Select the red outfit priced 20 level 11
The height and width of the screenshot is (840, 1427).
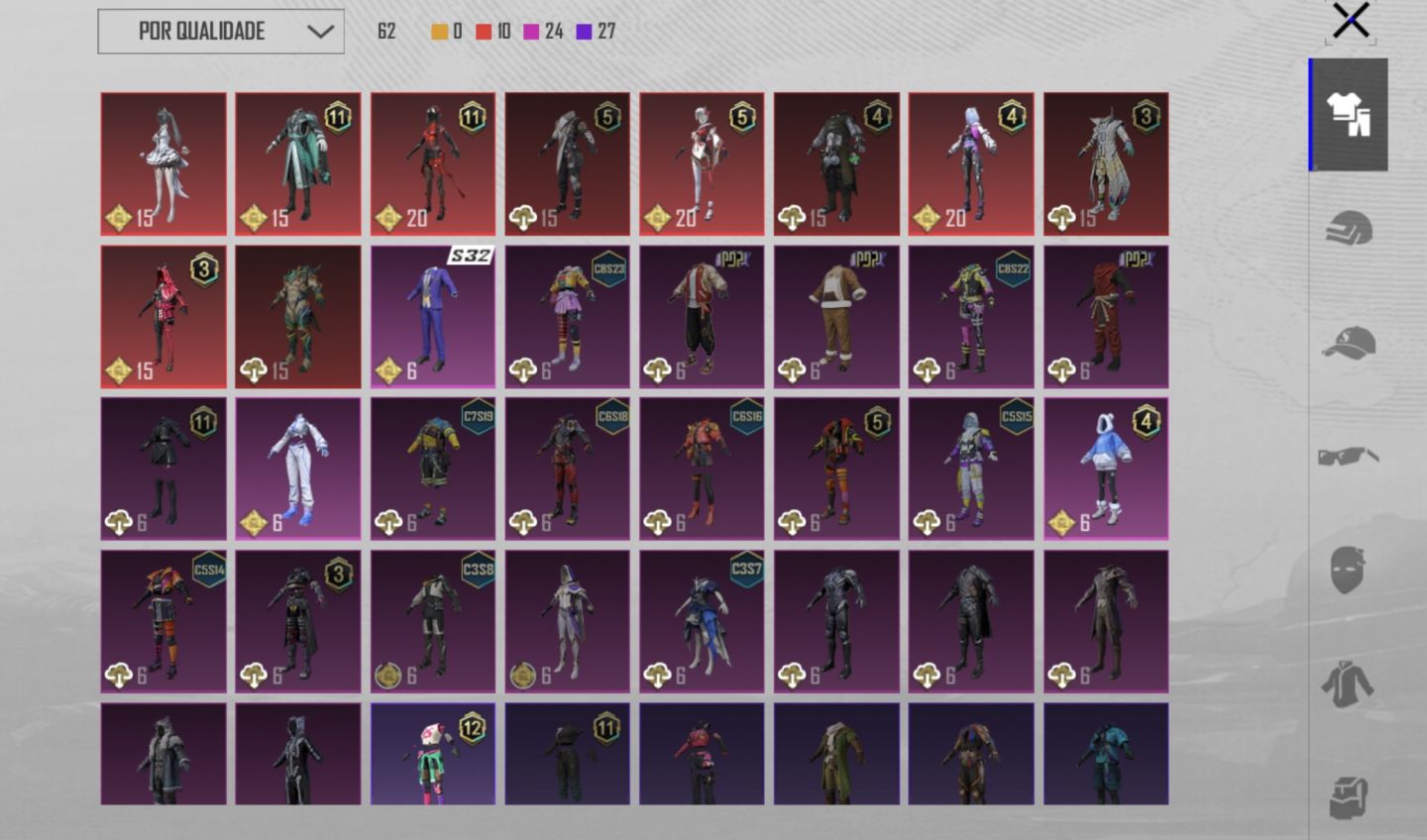coord(433,164)
